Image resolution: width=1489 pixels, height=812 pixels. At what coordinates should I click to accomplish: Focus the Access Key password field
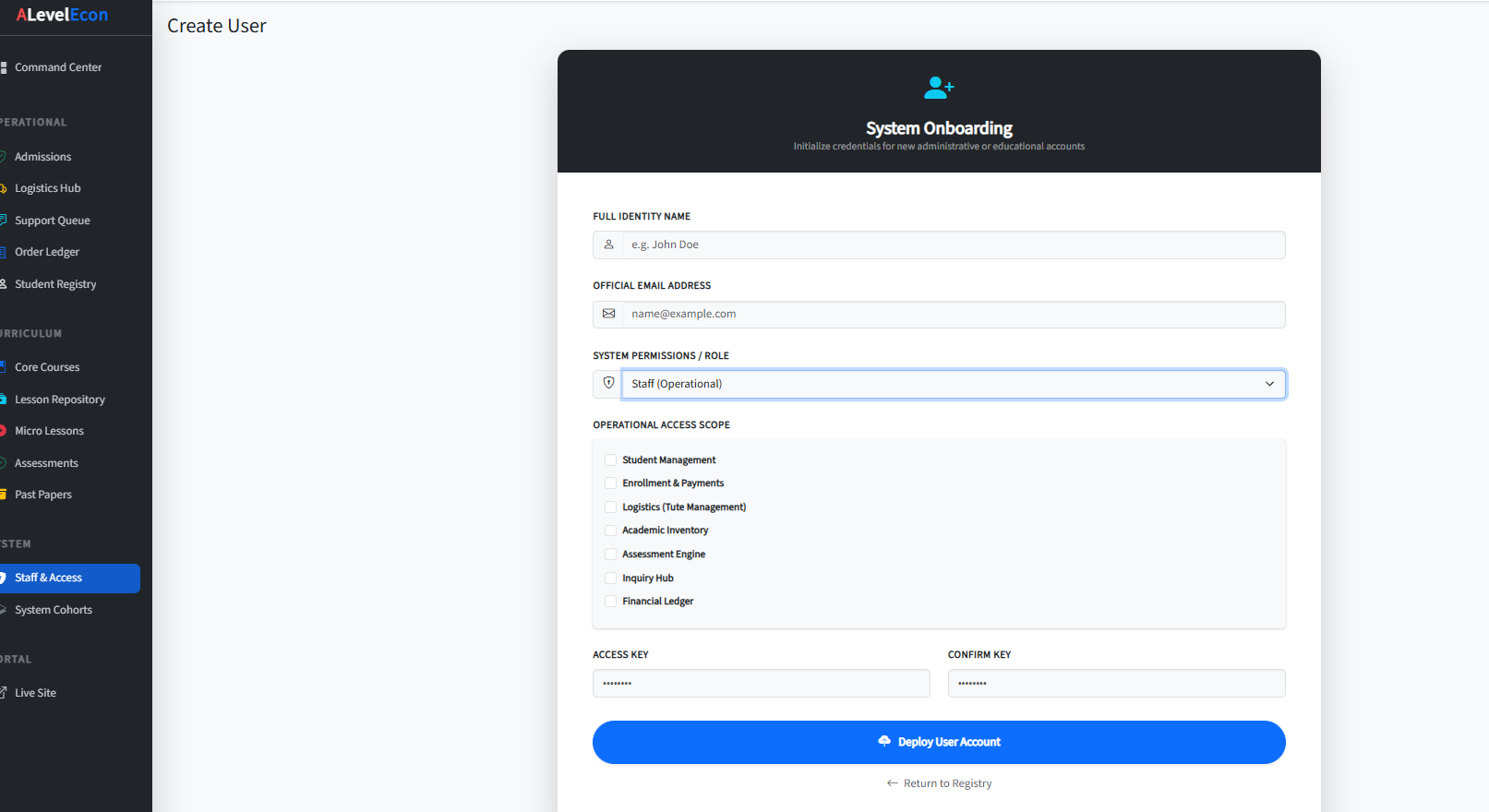click(762, 684)
